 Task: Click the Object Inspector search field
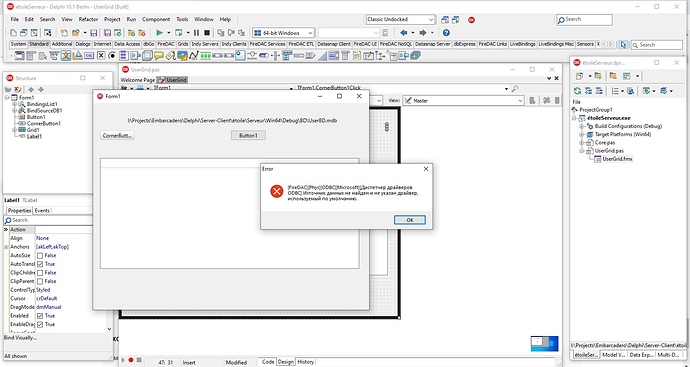click(48, 220)
